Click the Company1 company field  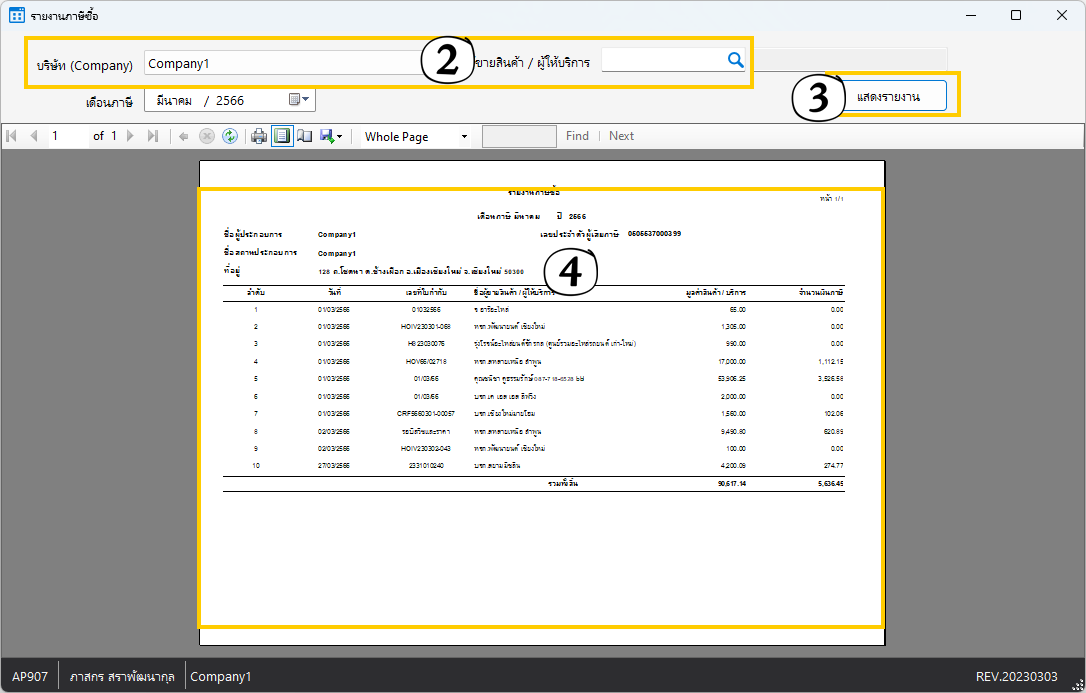tap(280, 63)
